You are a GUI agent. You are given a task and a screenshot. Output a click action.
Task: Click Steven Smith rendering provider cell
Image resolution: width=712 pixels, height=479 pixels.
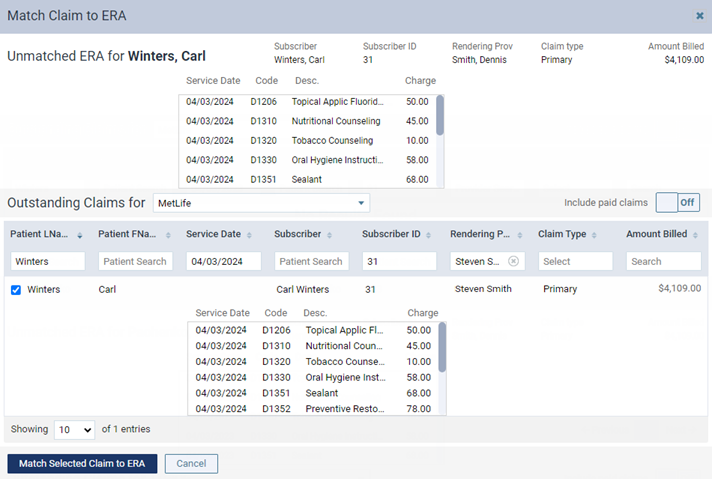483,289
